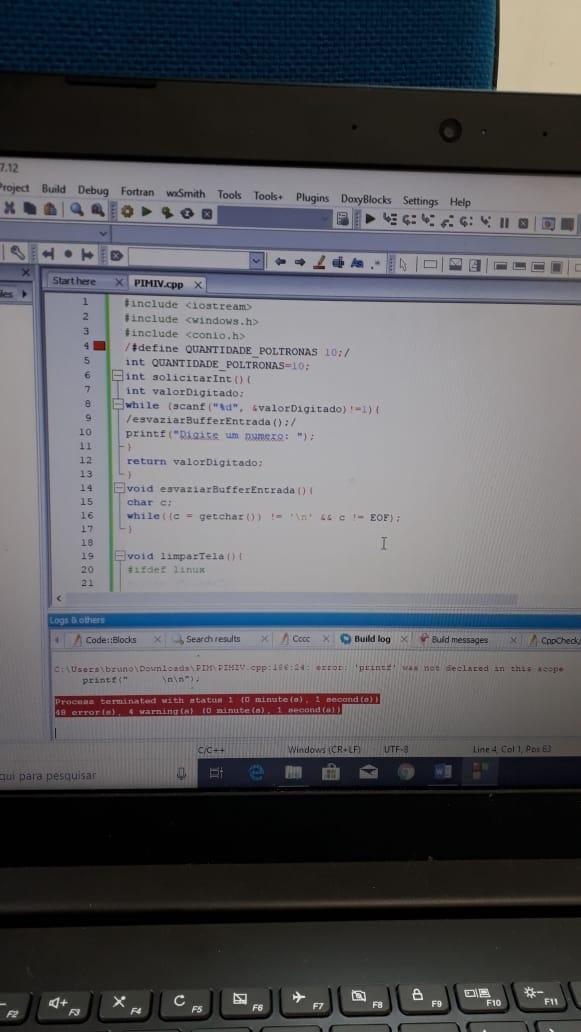This screenshot has width=581, height=1032.
Task: Switch to the Start here tab
Action: pyautogui.click(x=74, y=281)
